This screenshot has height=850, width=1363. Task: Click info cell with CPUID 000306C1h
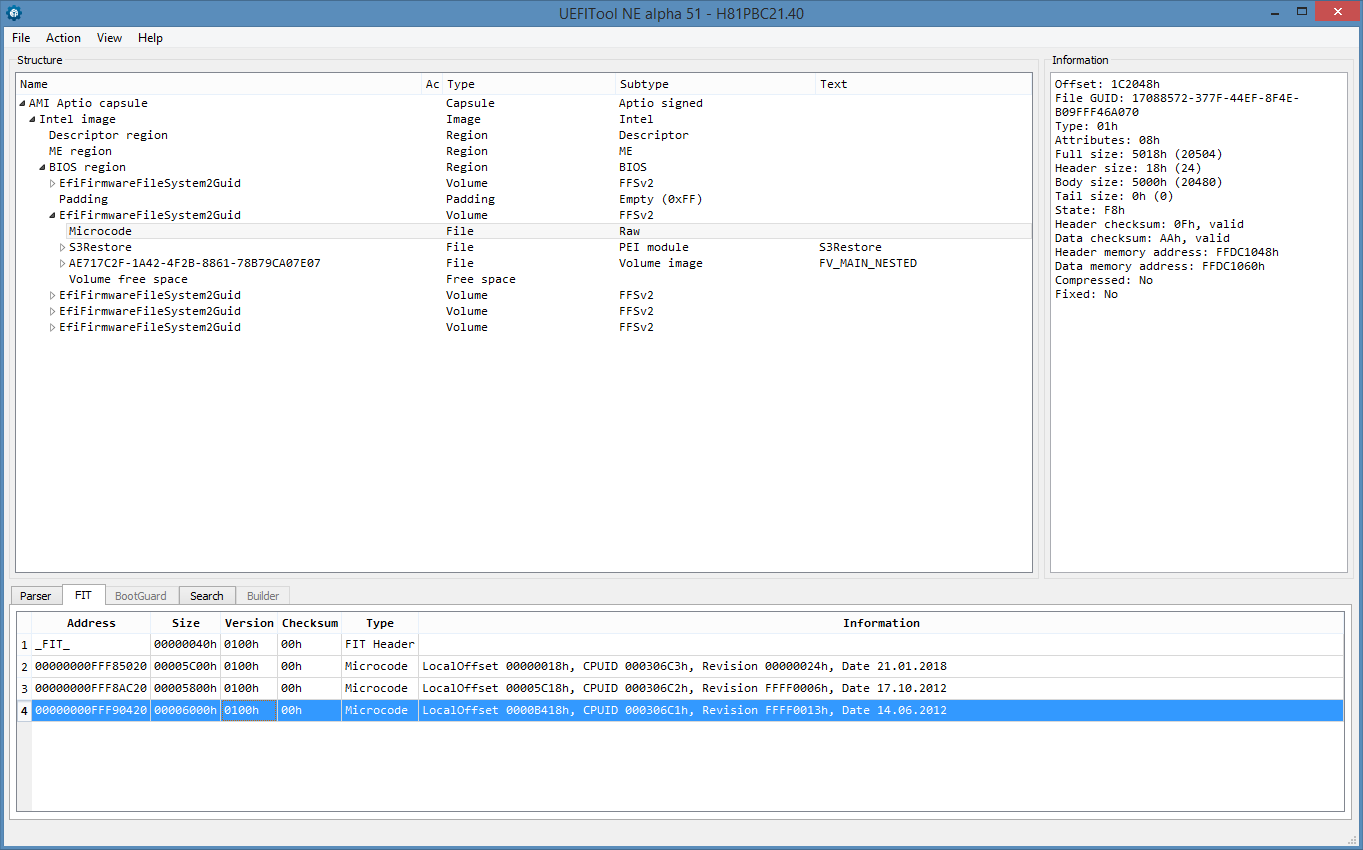click(881, 710)
